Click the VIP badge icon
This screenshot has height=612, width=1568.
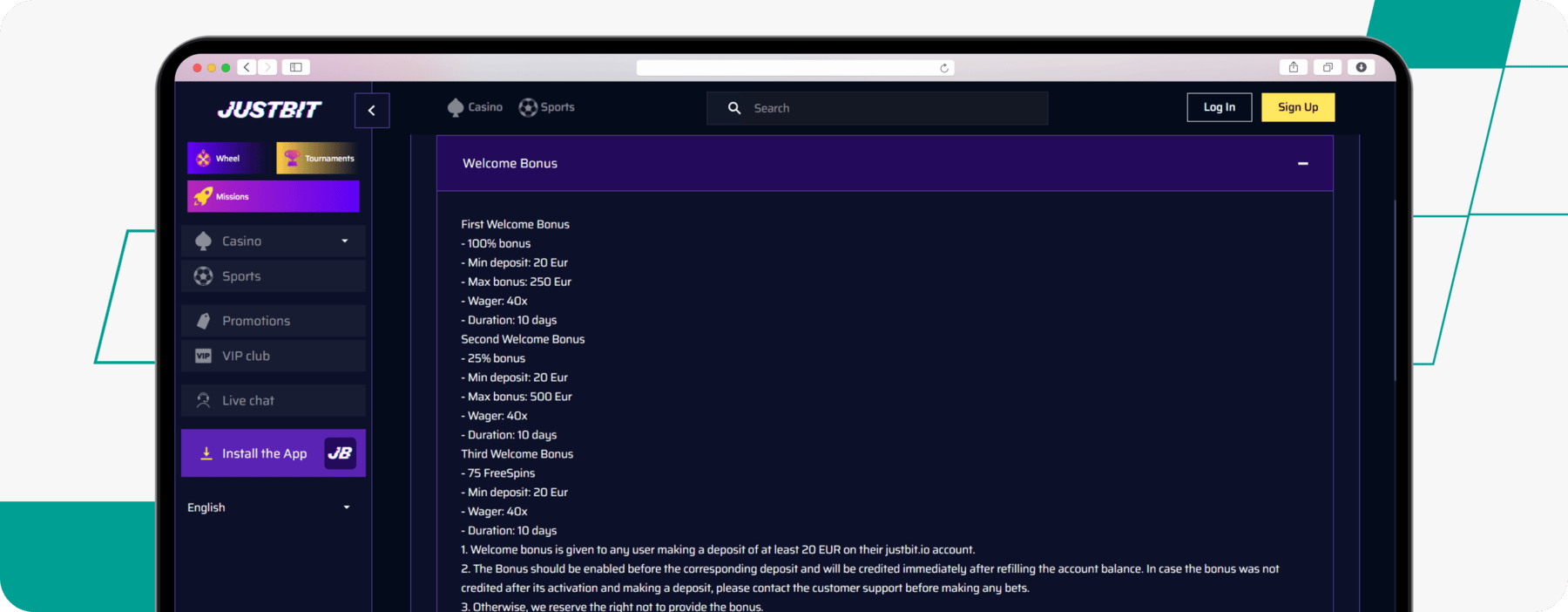tap(203, 356)
